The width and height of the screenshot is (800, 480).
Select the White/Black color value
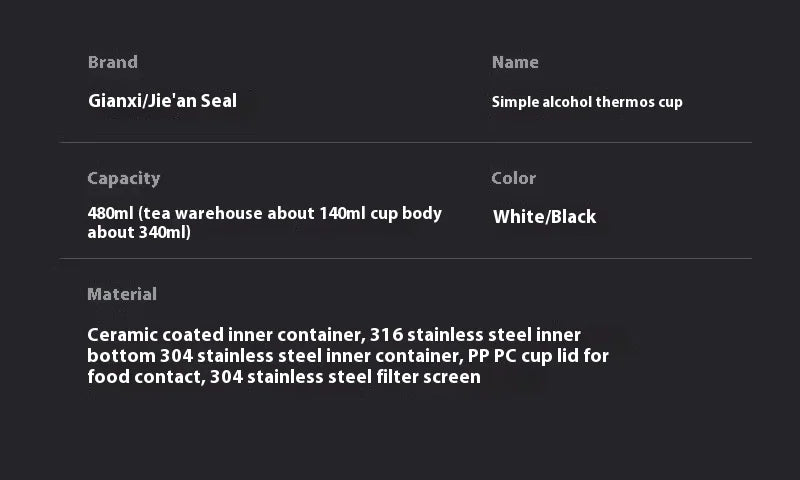point(544,217)
